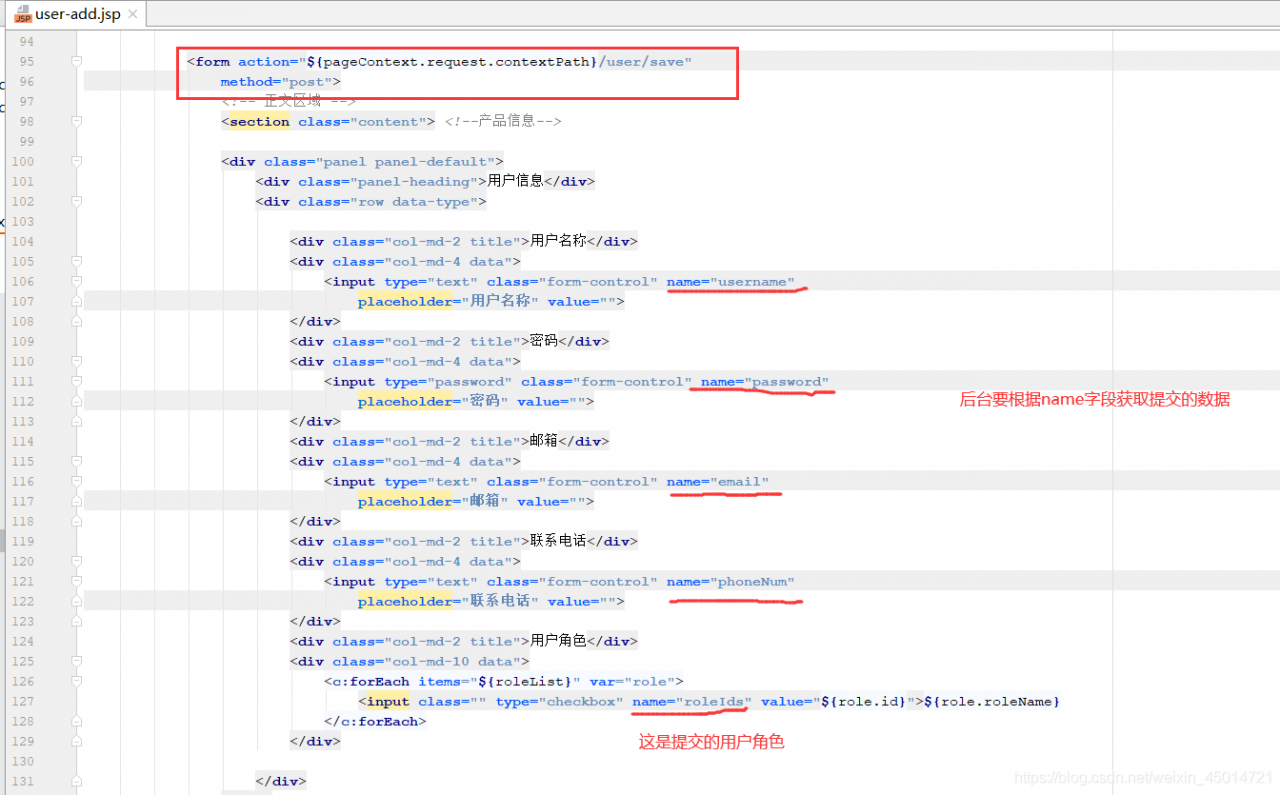The width and height of the screenshot is (1280, 795).
Task: Fold the row data-type div at line 102
Action: pyautogui.click(x=76, y=202)
